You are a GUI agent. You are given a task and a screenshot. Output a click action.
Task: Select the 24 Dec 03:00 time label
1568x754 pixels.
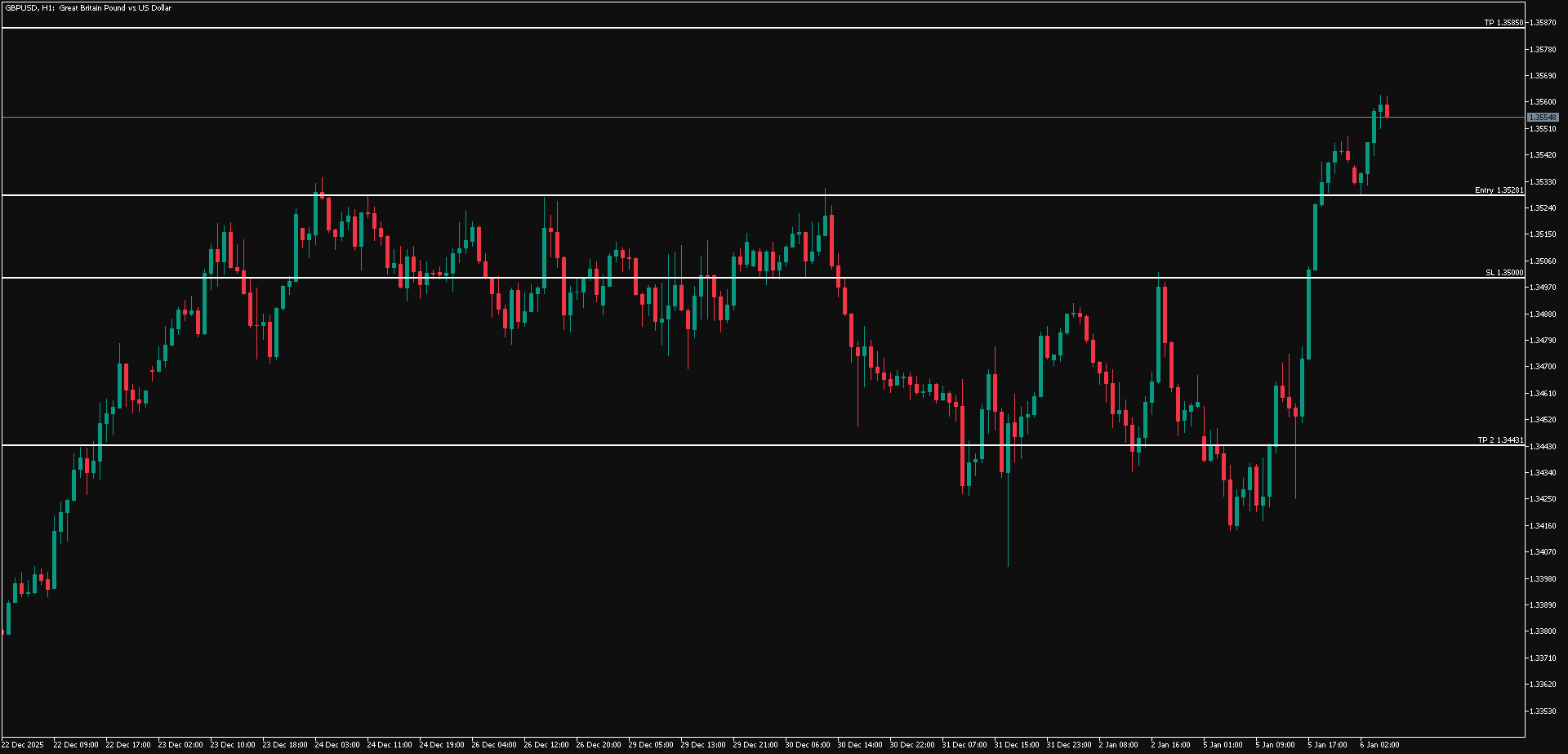pyautogui.click(x=336, y=745)
